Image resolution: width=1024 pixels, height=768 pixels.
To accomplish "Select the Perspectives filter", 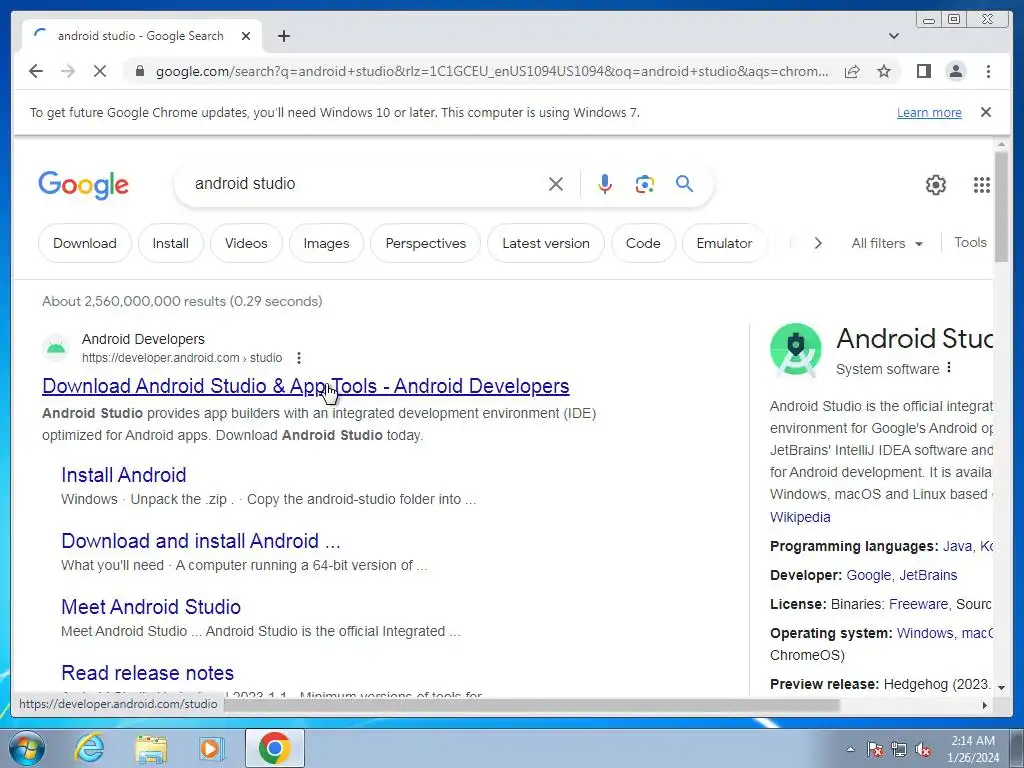I will point(426,243).
